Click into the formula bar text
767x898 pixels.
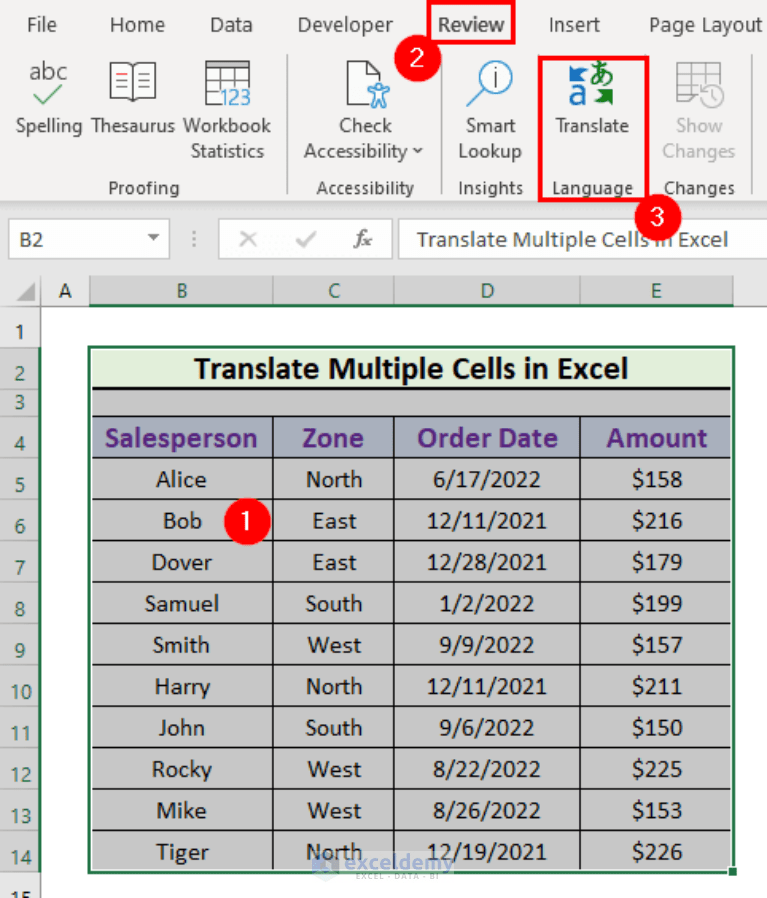[x=582, y=239]
